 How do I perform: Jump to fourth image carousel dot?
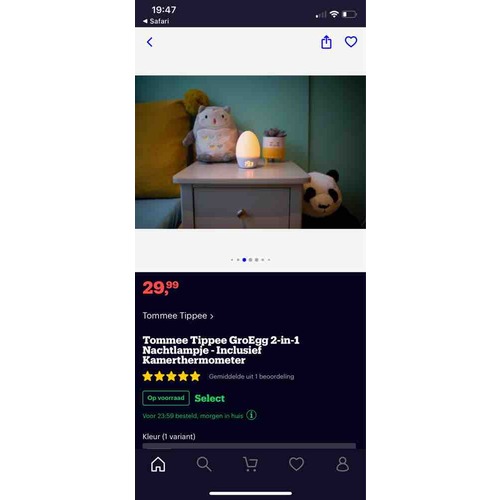click(x=250, y=260)
